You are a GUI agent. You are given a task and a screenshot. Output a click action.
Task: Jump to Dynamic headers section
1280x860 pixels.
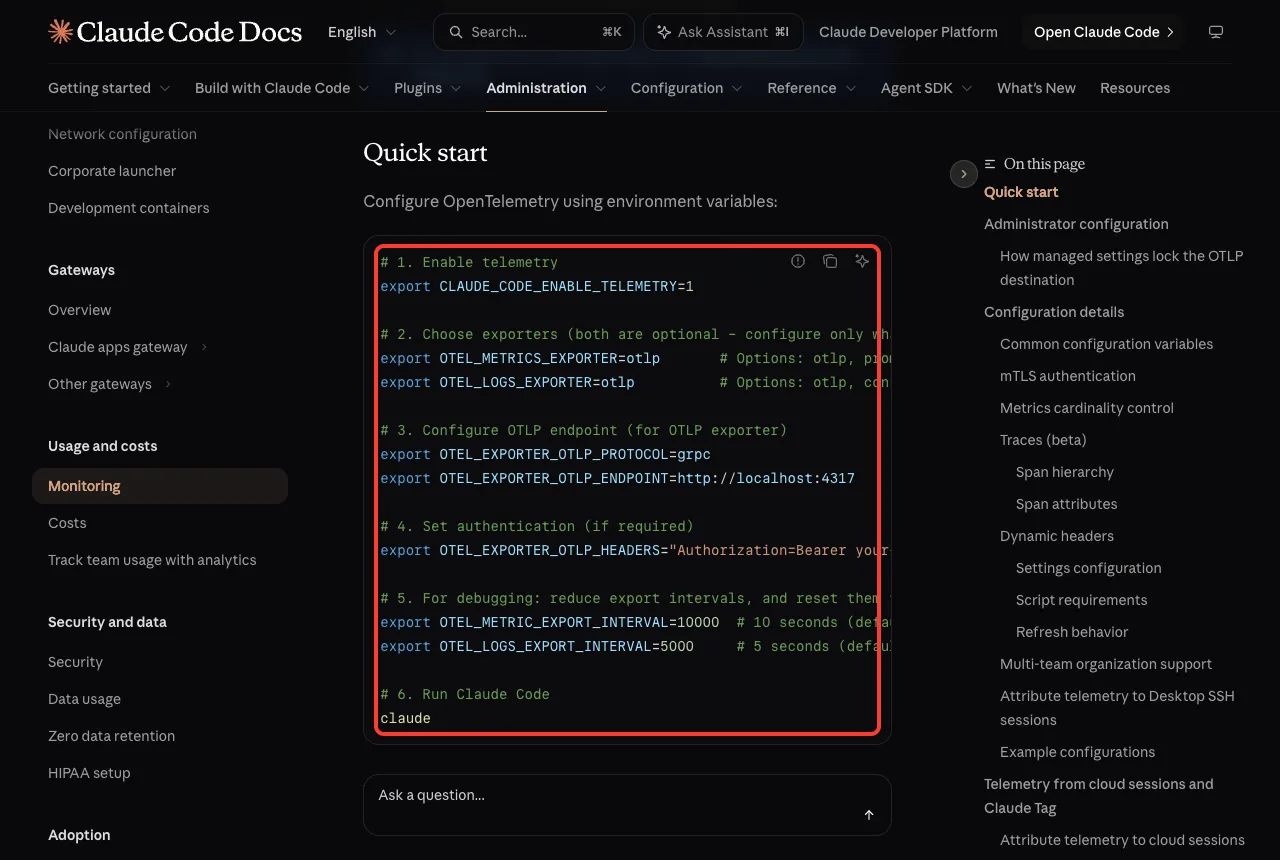(1057, 536)
